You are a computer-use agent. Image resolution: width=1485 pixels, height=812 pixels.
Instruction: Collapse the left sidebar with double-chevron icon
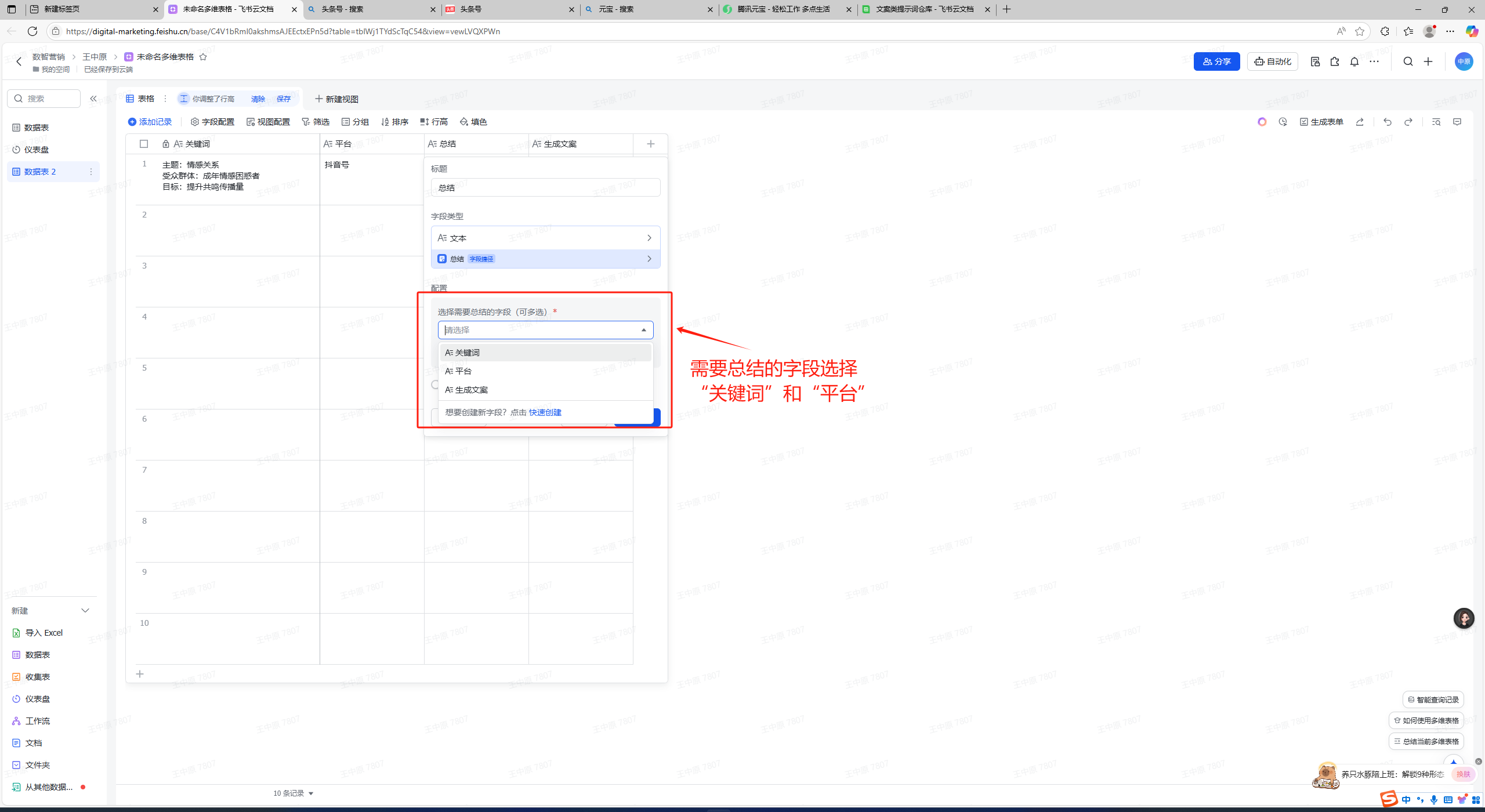pos(93,99)
